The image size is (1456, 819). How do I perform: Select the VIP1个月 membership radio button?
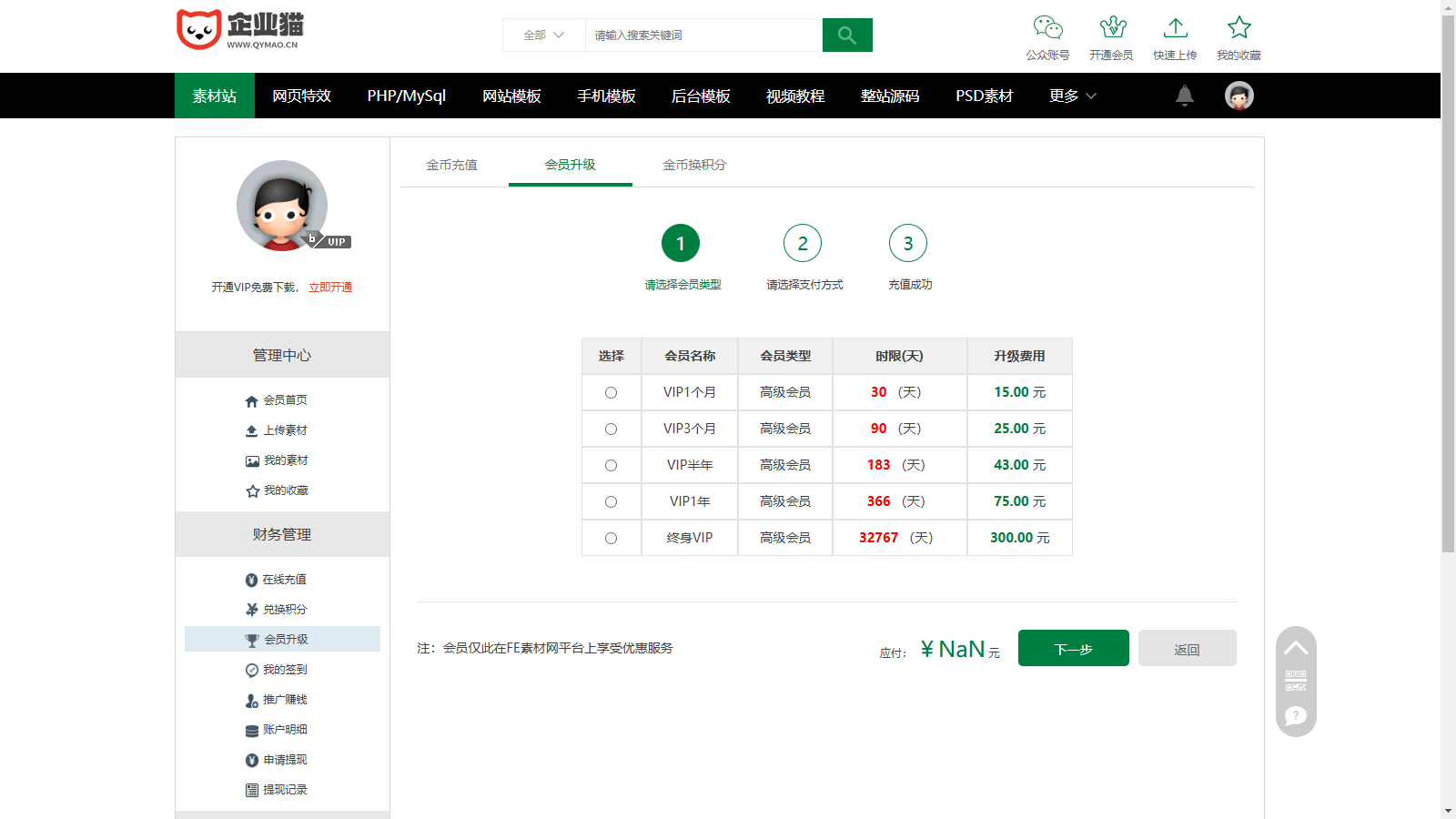point(612,392)
